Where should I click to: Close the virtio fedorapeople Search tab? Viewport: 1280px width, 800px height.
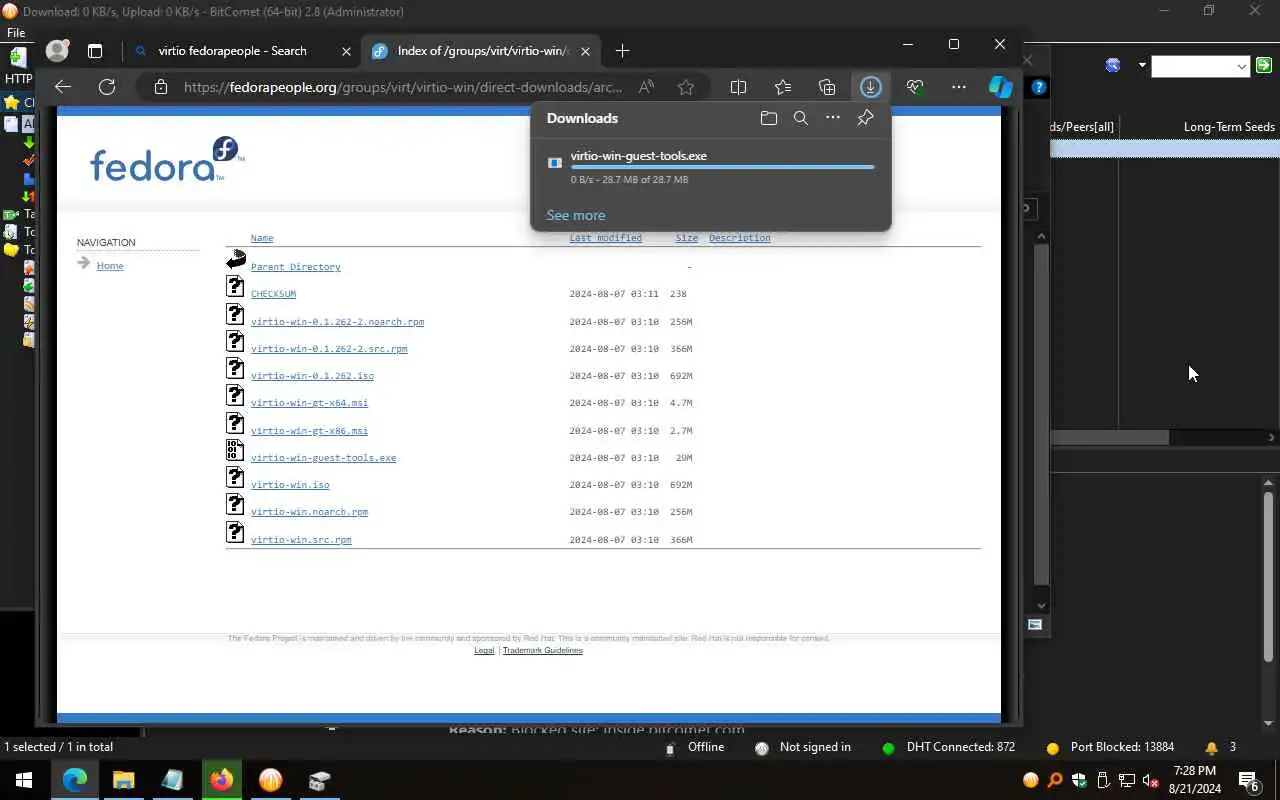(x=346, y=51)
